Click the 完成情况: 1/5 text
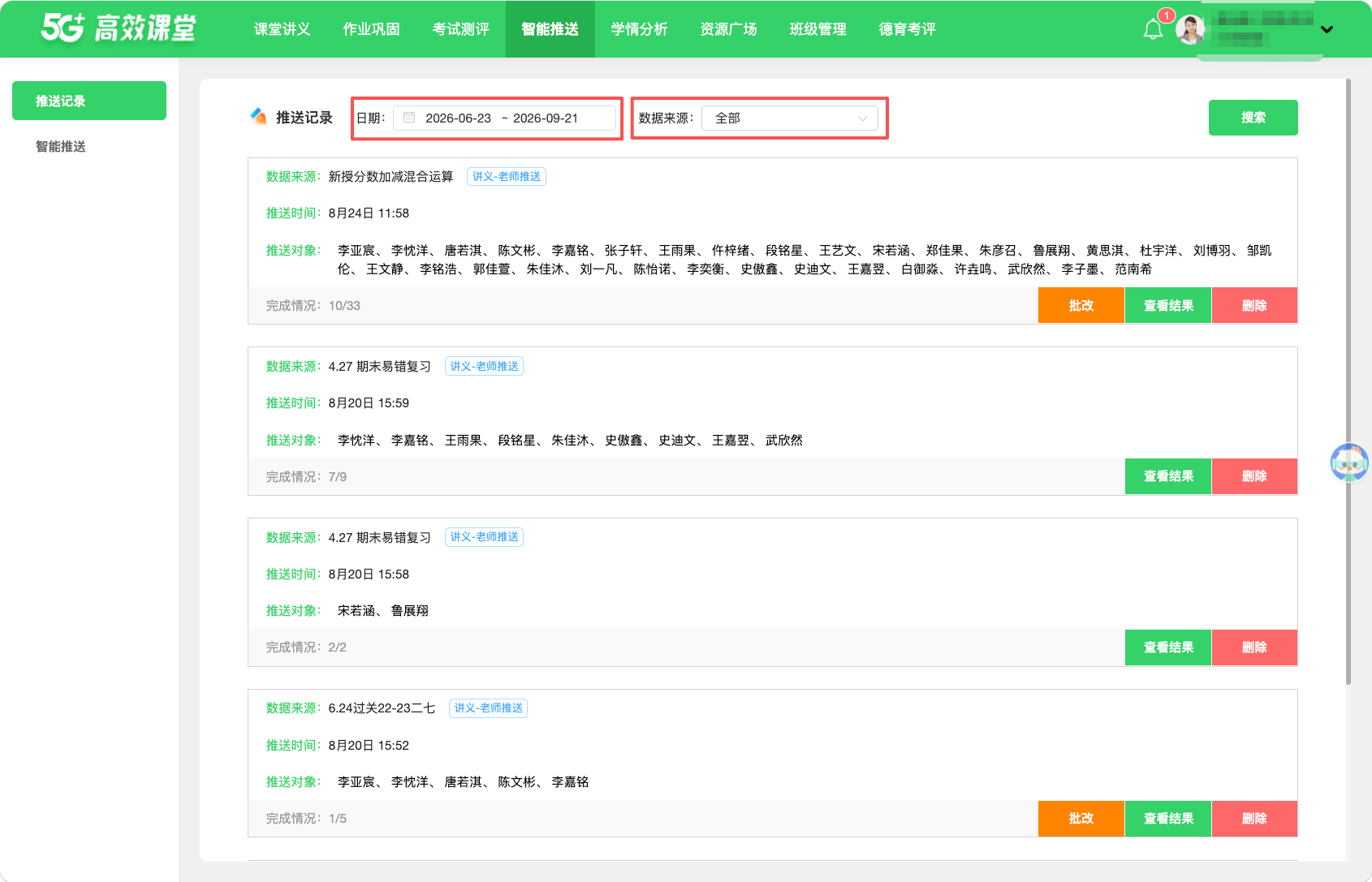The image size is (1372, 882). point(306,818)
